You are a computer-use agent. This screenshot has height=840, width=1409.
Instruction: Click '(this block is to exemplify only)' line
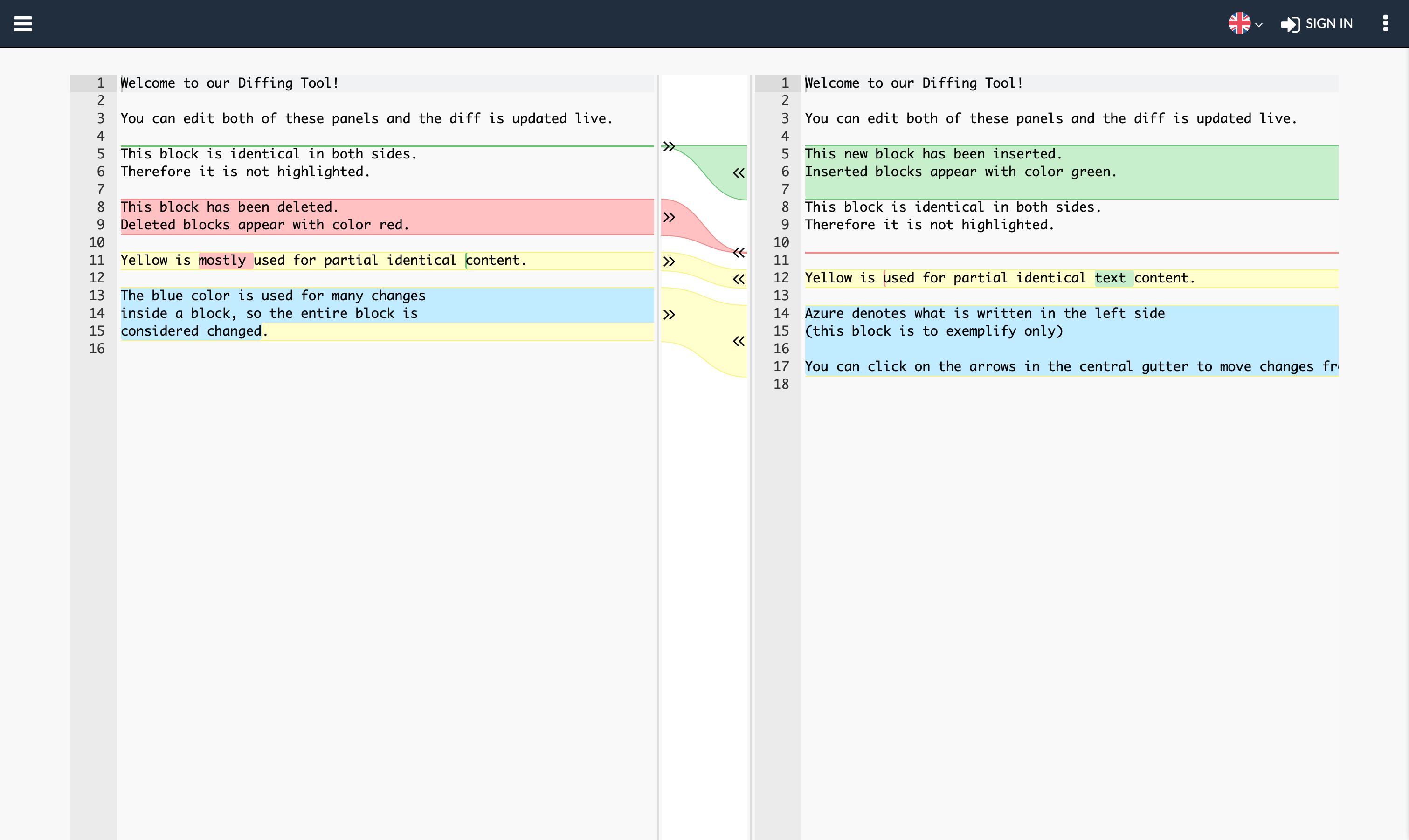(934, 331)
